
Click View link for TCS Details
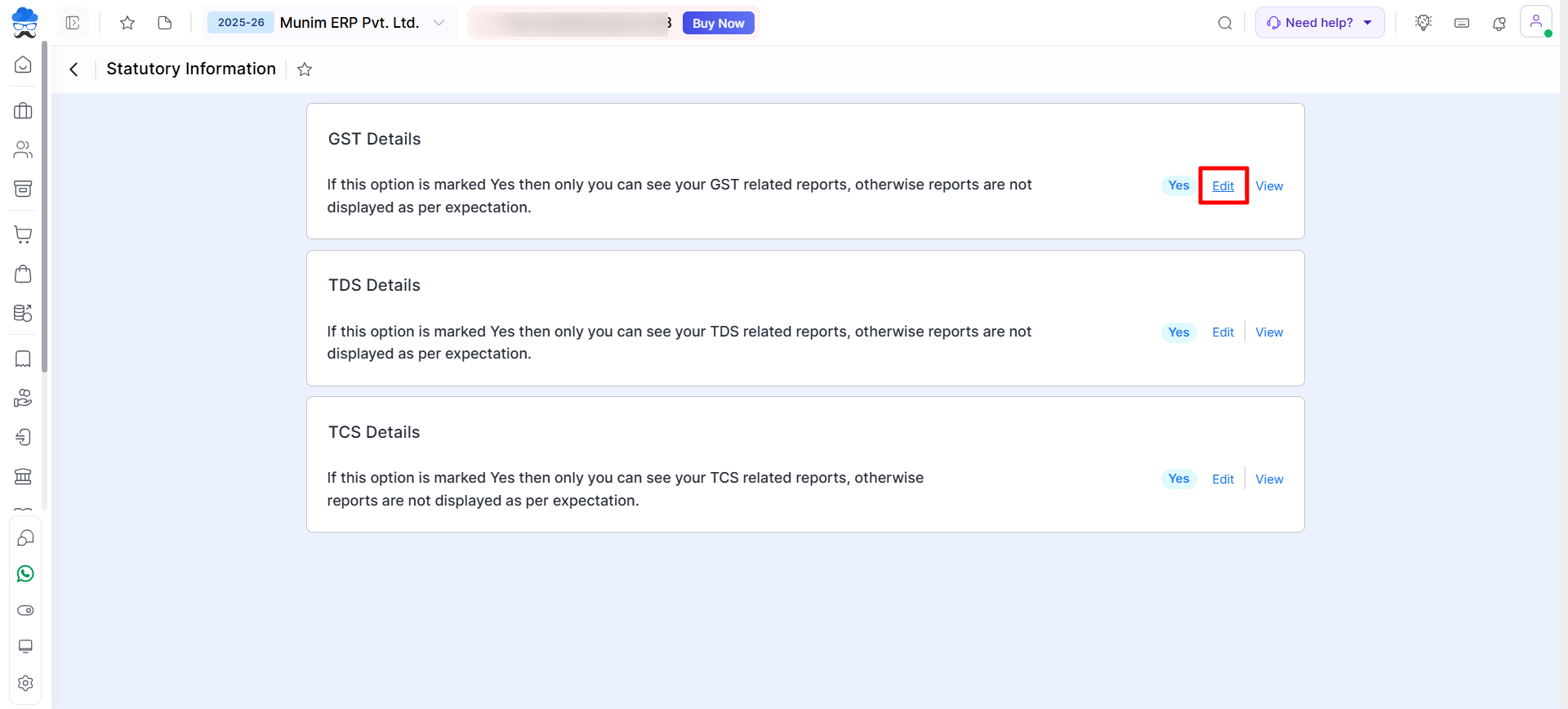1269,479
